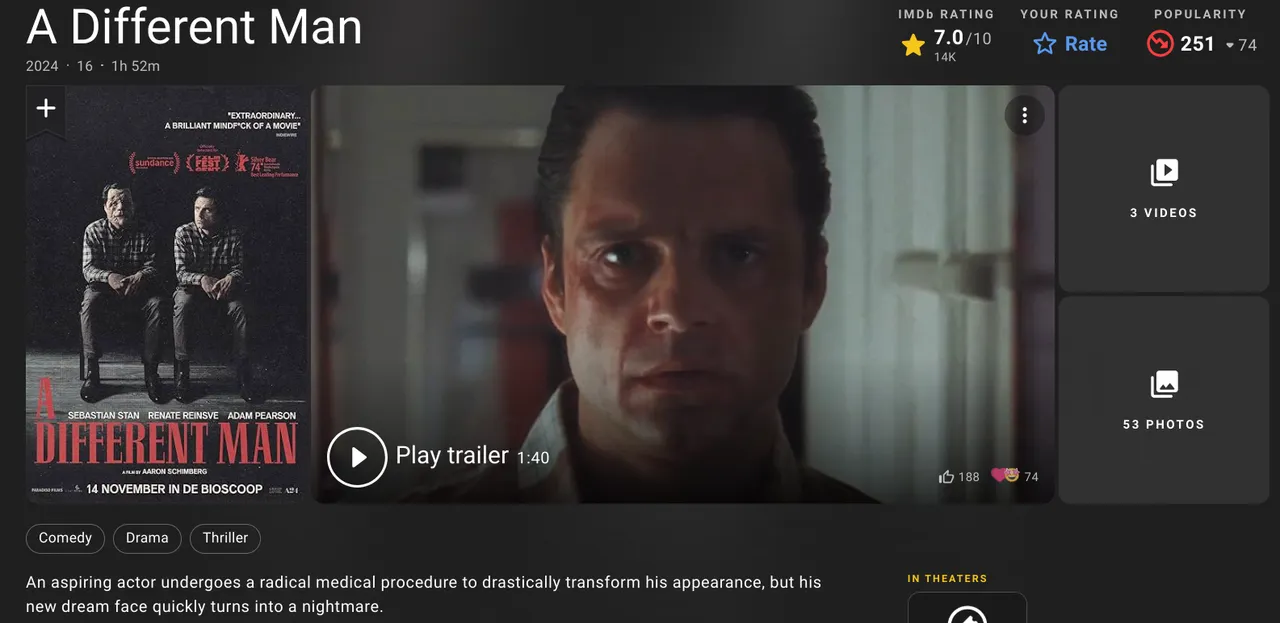The width and height of the screenshot is (1280, 623).
Task: Open the 53 Photos gallery
Action: (x=1164, y=400)
